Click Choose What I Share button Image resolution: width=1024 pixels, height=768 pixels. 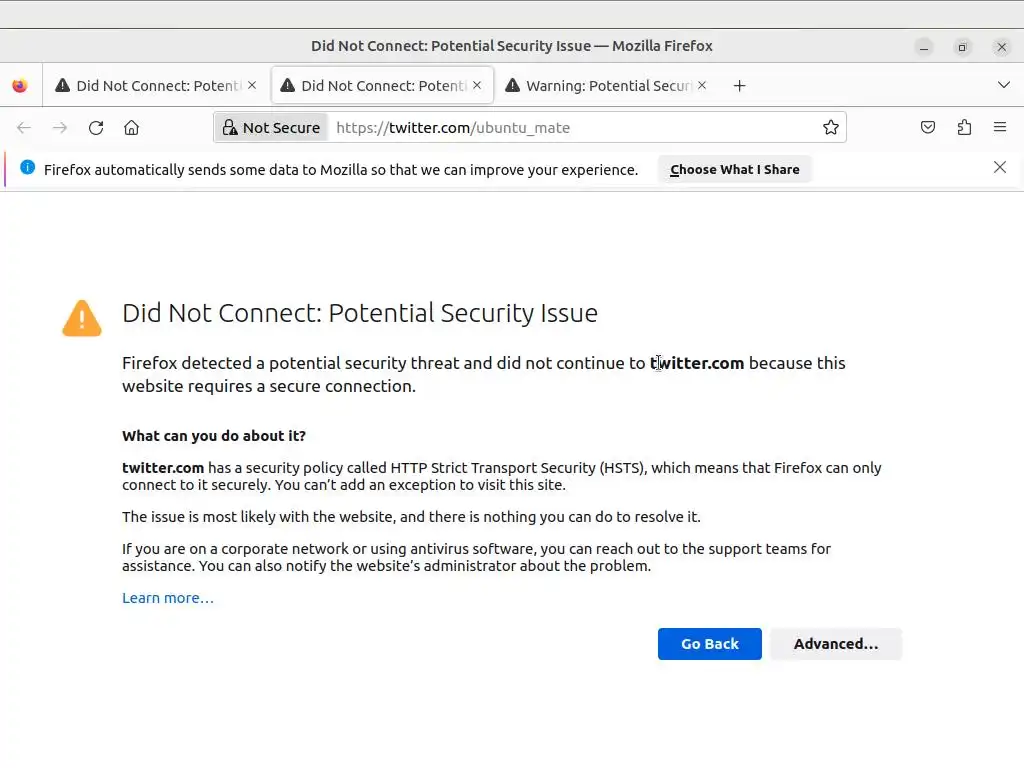734,169
